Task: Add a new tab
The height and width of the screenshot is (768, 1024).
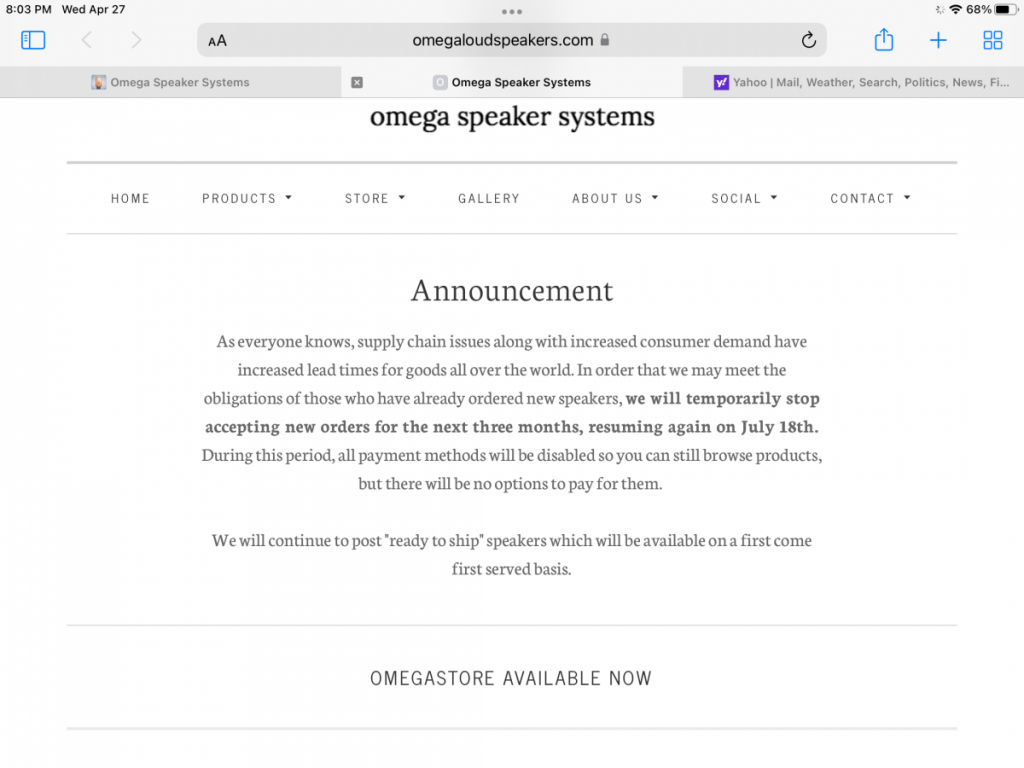Action: point(938,40)
